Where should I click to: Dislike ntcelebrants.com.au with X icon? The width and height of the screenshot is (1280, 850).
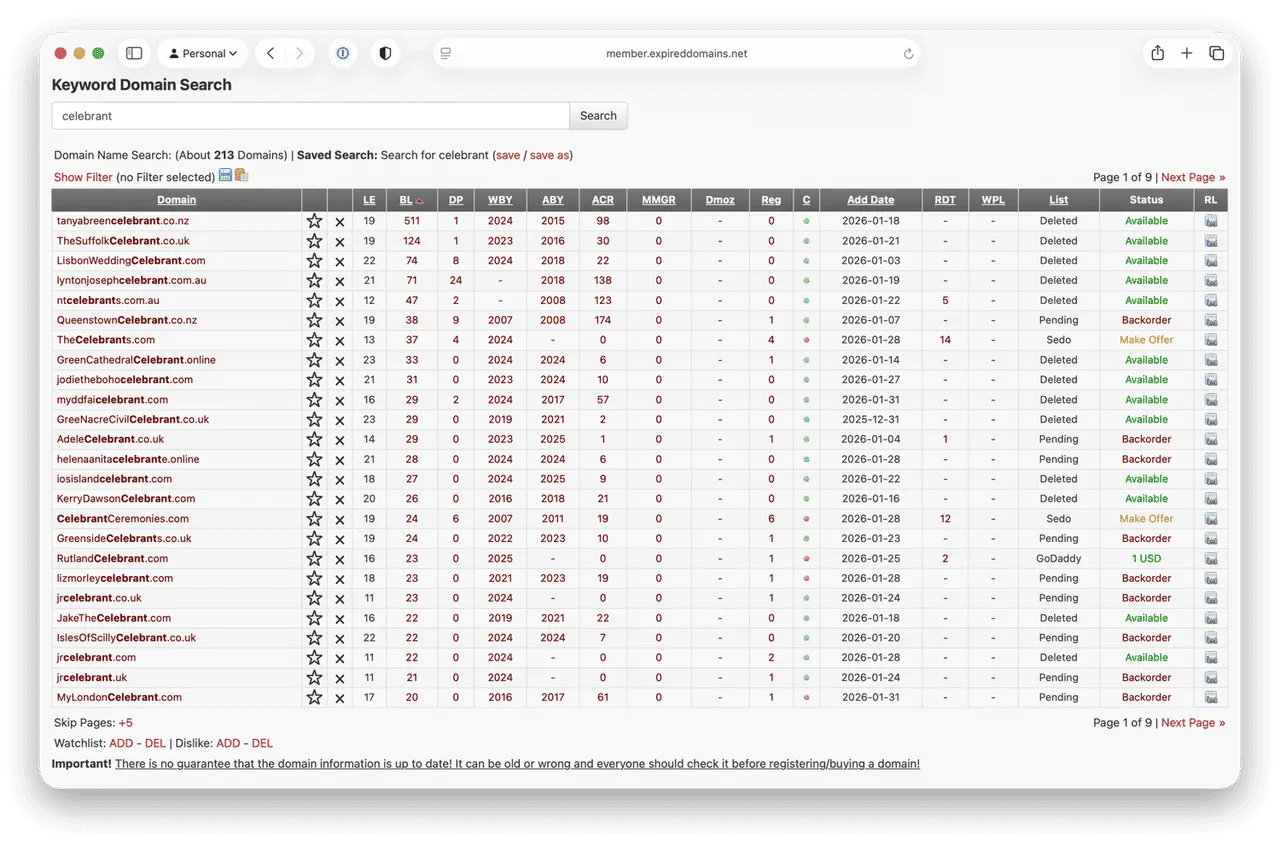coord(340,301)
